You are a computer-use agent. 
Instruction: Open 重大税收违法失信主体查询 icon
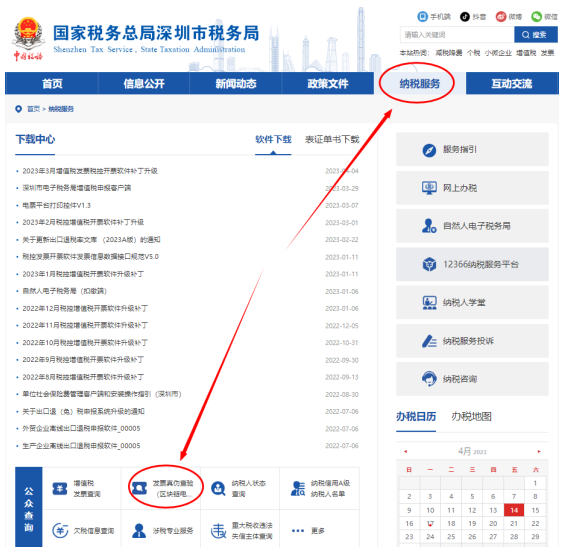point(218,531)
